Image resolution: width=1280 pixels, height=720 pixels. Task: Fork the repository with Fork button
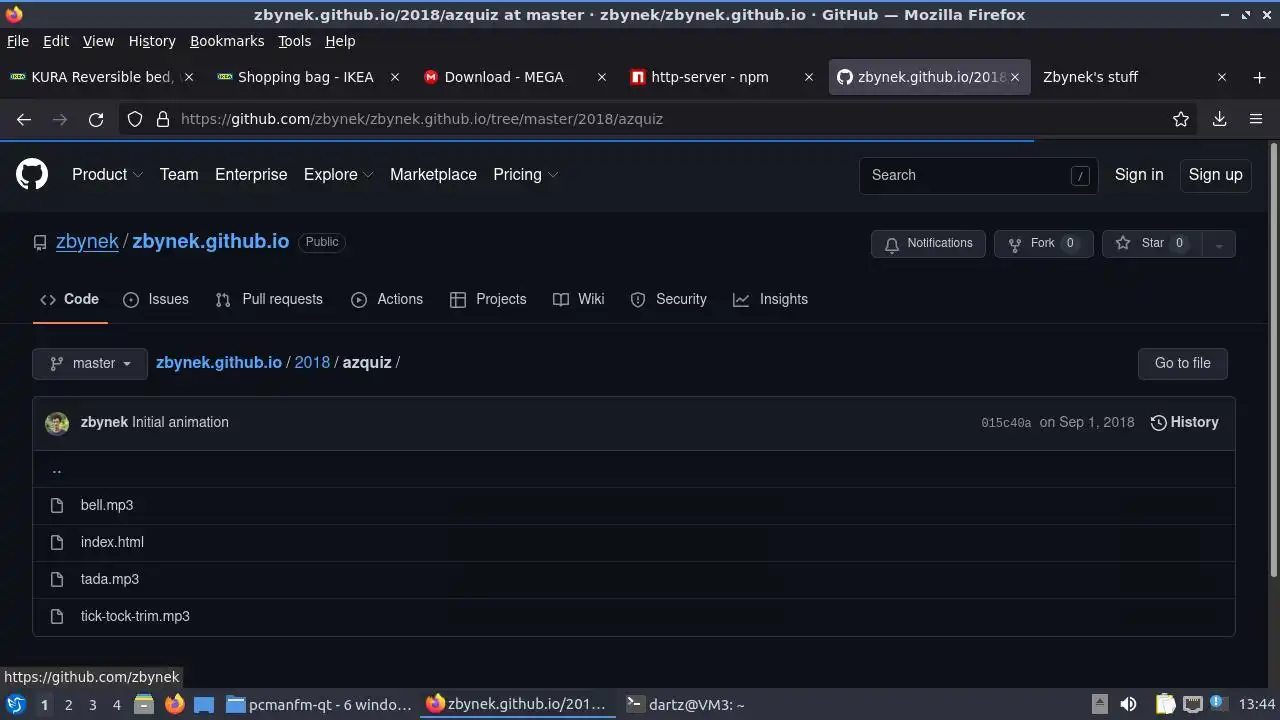pos(1044,244)
